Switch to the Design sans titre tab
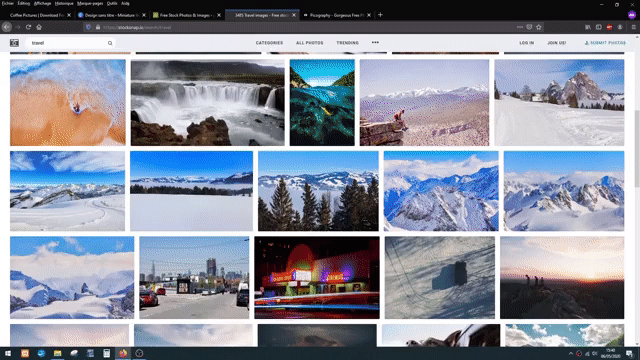 click(112, 15)
